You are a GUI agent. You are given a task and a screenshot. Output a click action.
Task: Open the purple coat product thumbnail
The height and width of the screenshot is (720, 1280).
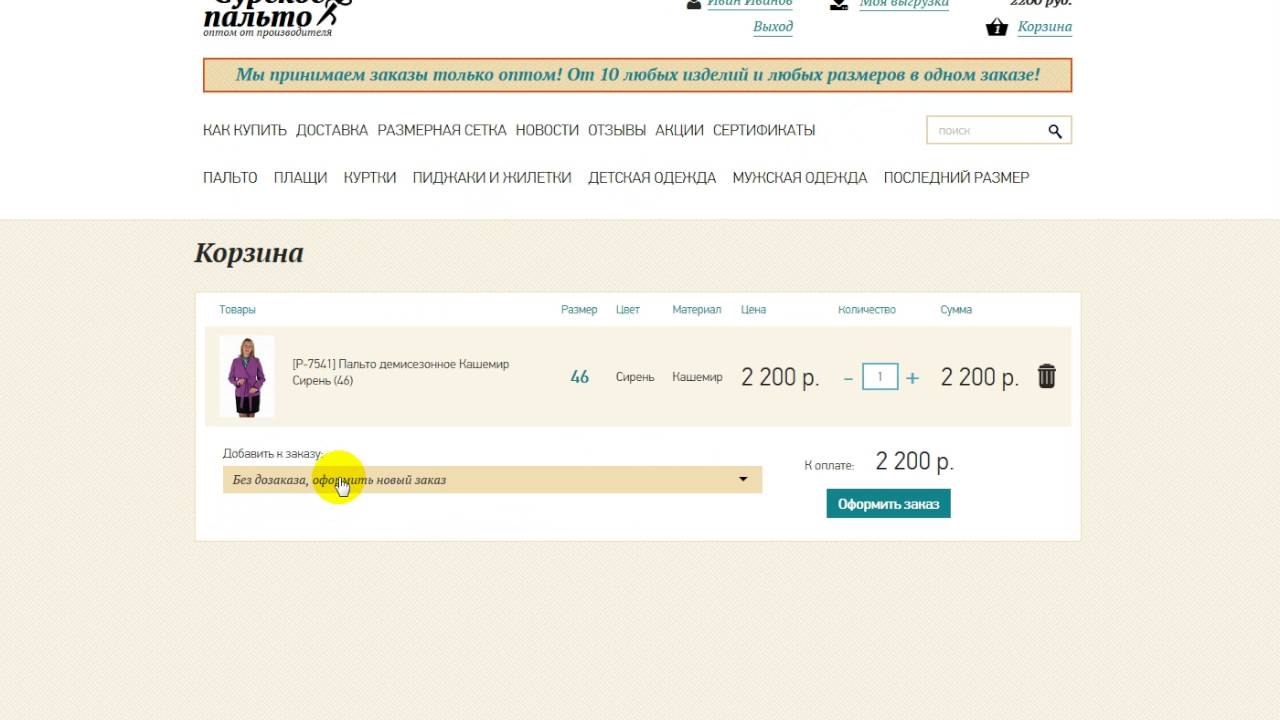[x=246, y=376]
